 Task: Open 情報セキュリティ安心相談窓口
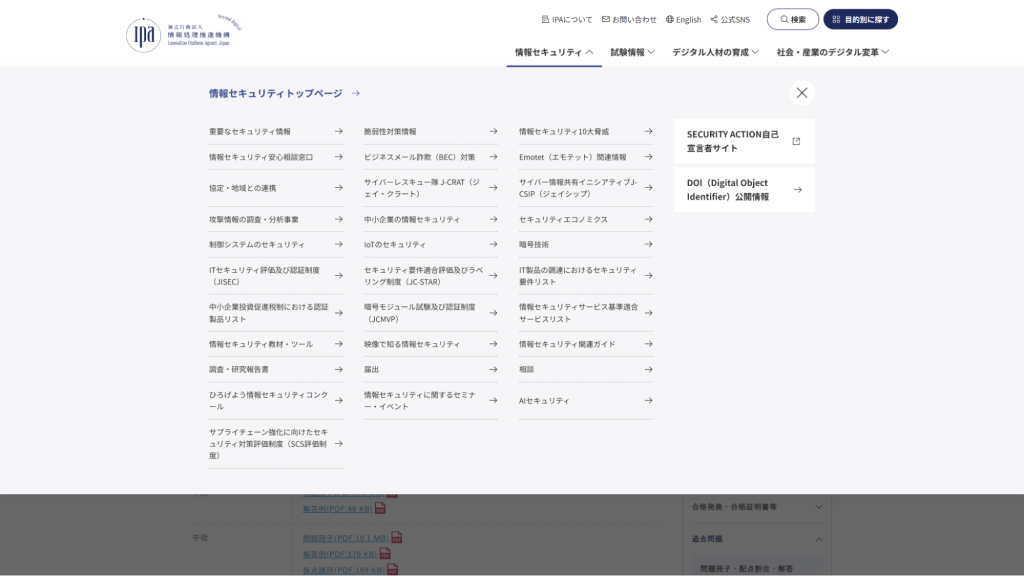pos(276,157)
